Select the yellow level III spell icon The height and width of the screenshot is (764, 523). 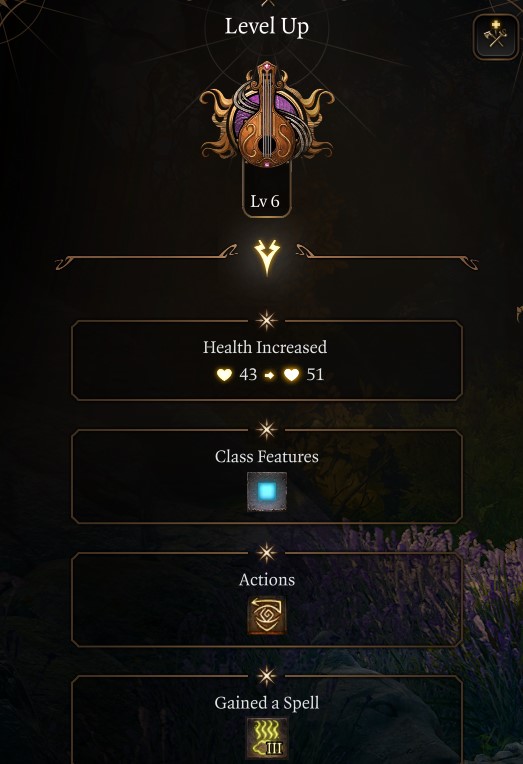267,738
